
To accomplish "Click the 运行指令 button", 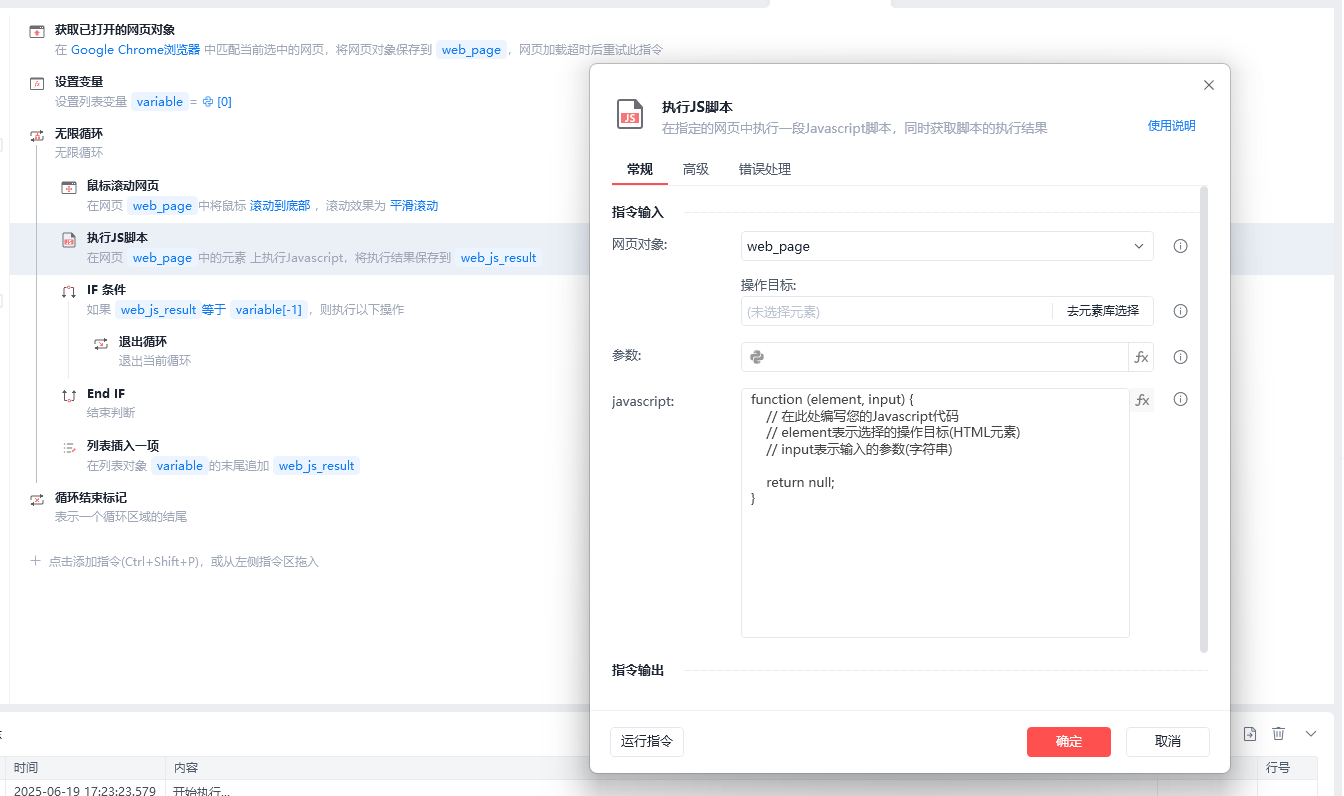I will point(647,741).
